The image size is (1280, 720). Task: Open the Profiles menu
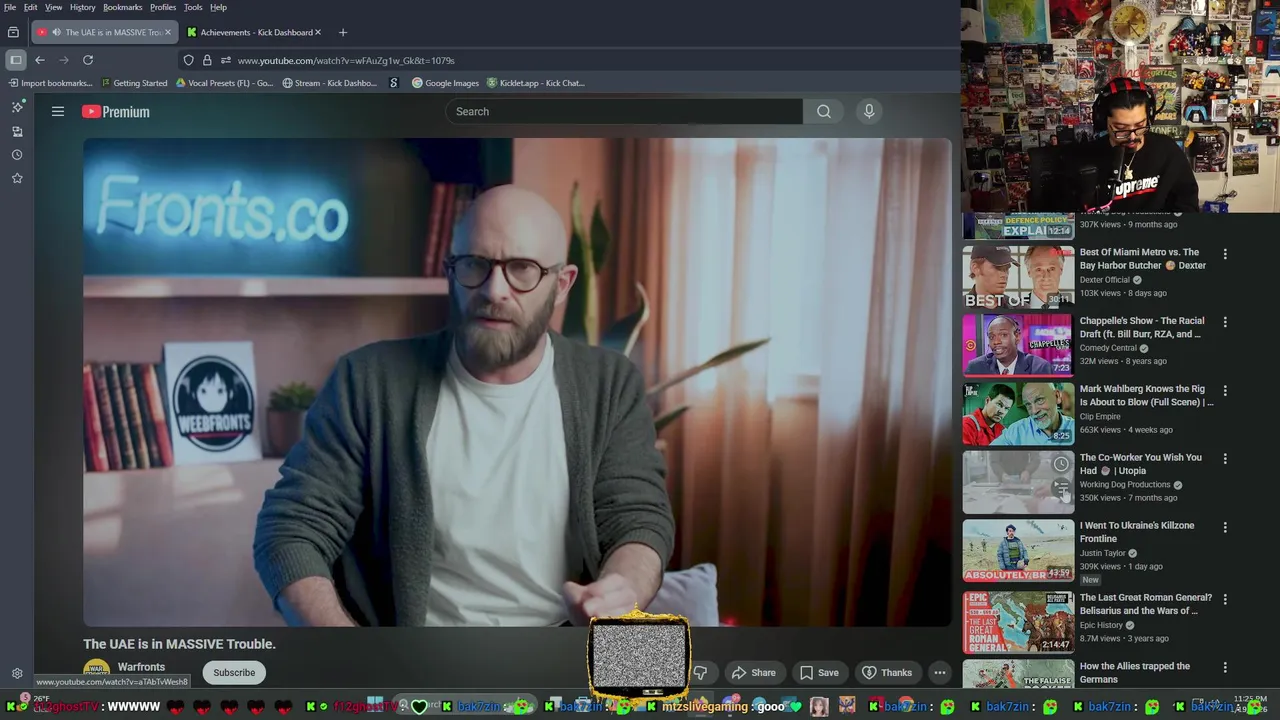[163, 7]
